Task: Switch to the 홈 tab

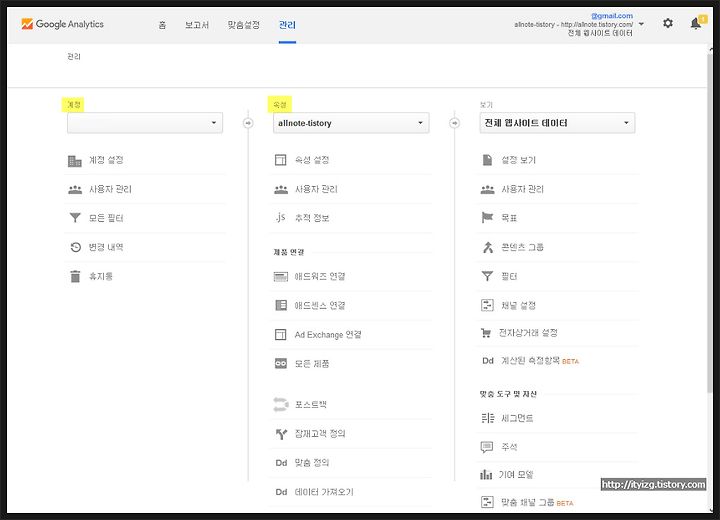Action: (162, 25)
